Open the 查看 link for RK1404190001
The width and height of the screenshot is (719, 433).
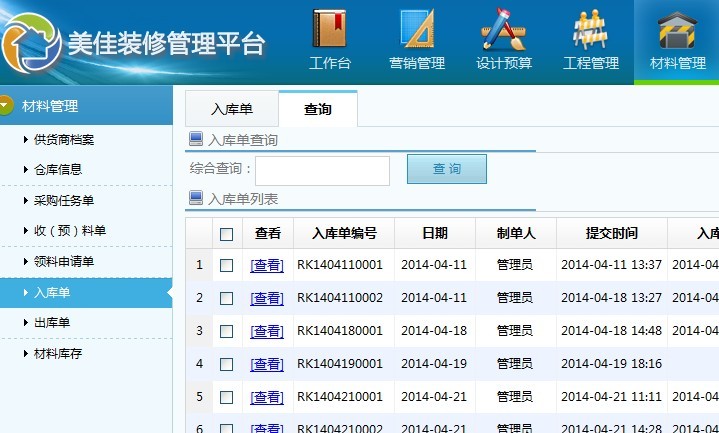(267, 364)
